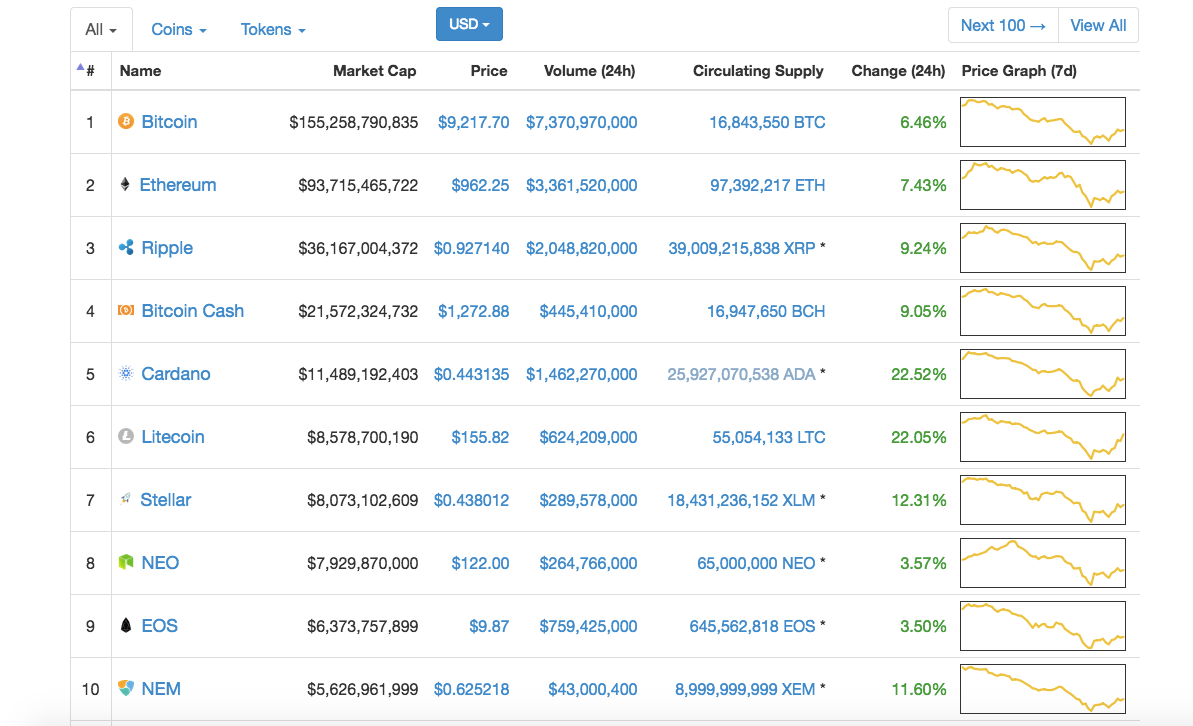Open the Ethereum link
The image size is (1193, 726).
[x=178, y=185]
